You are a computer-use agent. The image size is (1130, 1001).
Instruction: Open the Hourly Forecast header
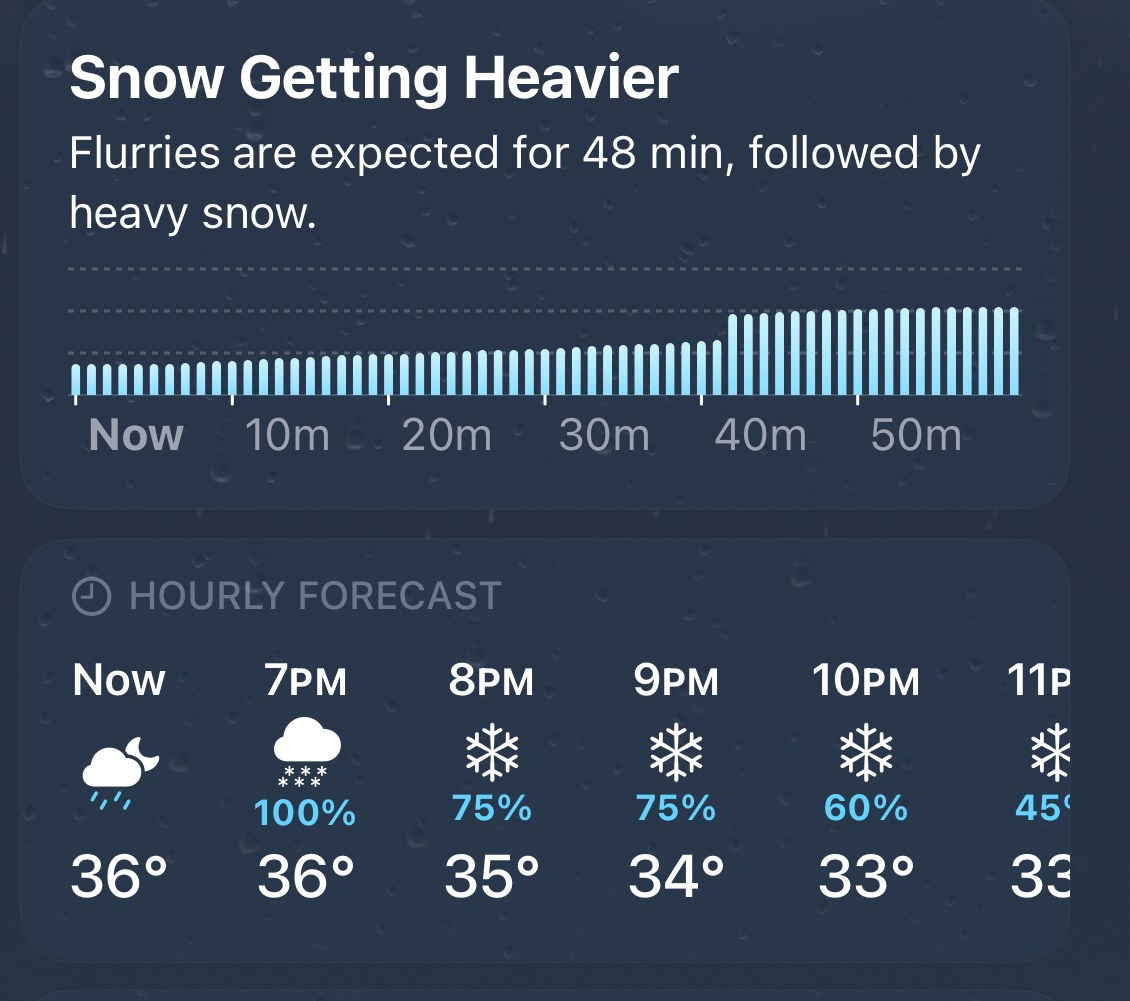tap(315, 597)
